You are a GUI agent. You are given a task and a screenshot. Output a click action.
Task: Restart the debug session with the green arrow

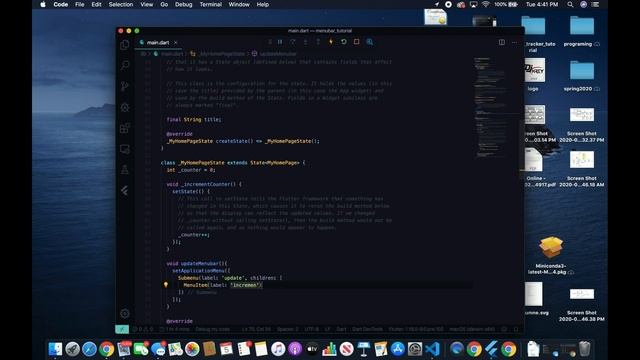pyautogui.click(x=344, y=42)
